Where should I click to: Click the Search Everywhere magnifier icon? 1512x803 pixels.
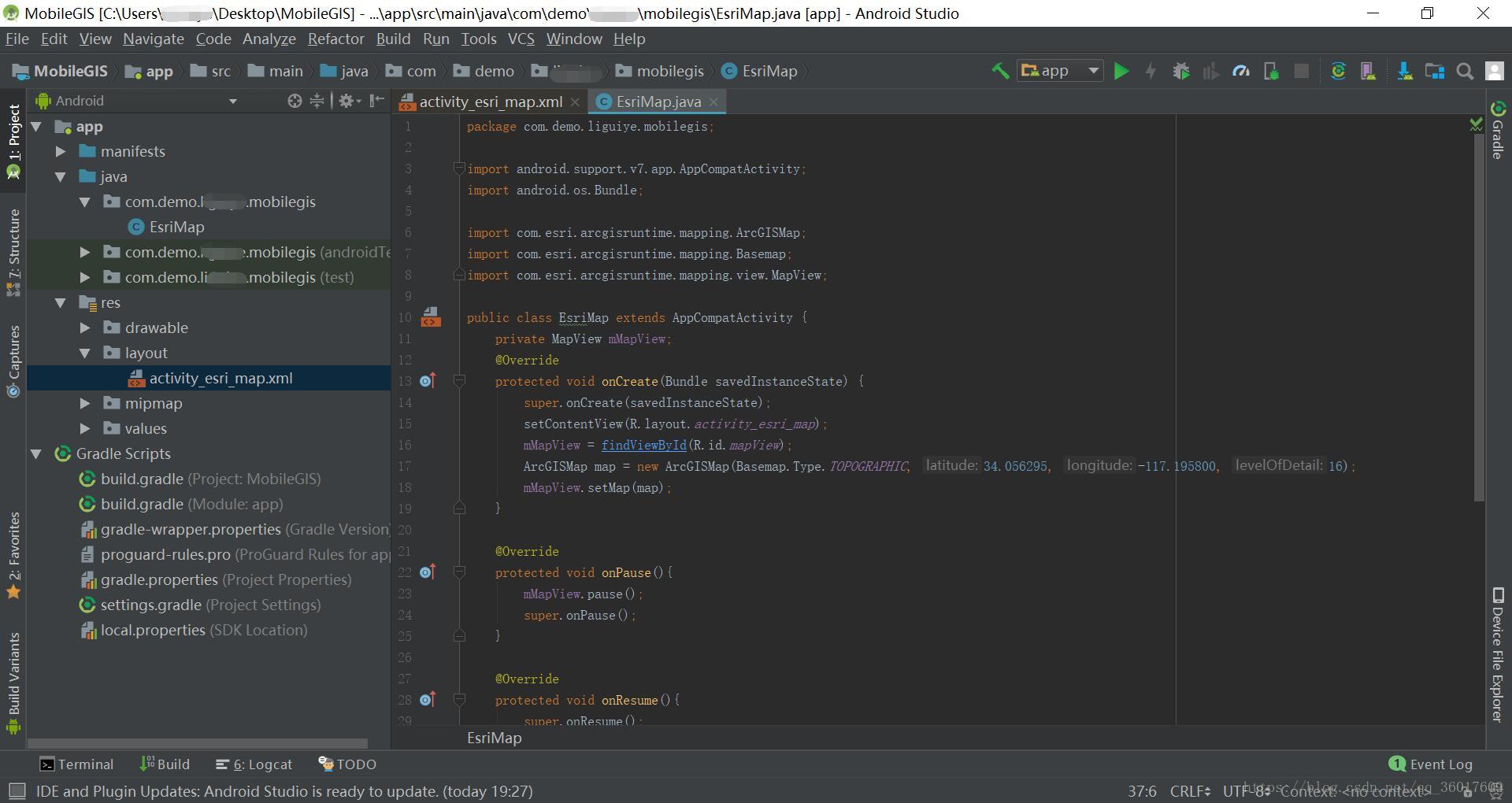1465,72
